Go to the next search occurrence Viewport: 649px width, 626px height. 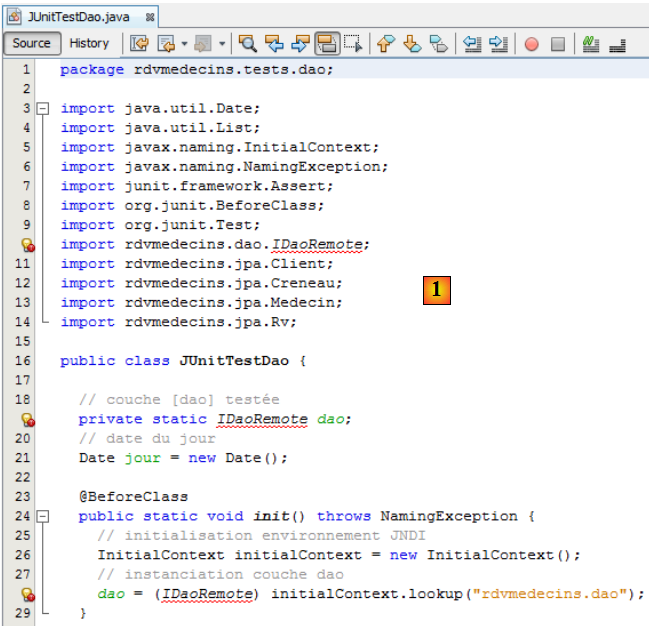pyautogui.click(x=299, y=44)
